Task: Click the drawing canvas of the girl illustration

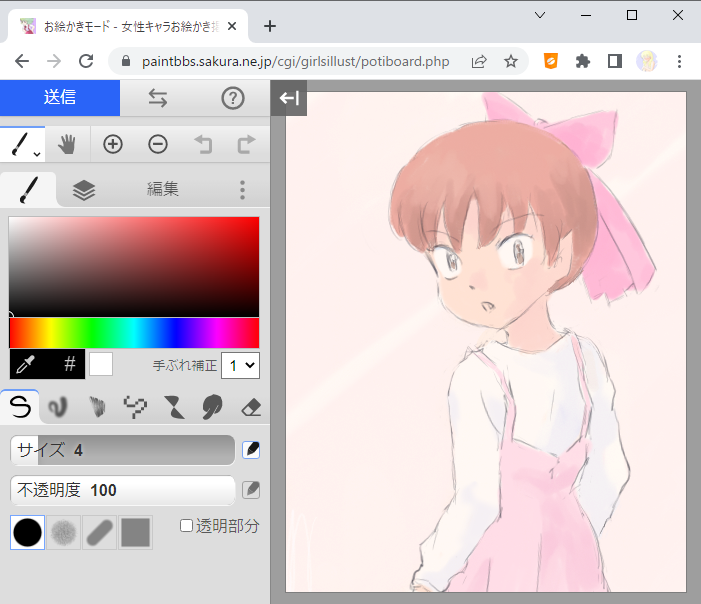Action: point(486,342)
